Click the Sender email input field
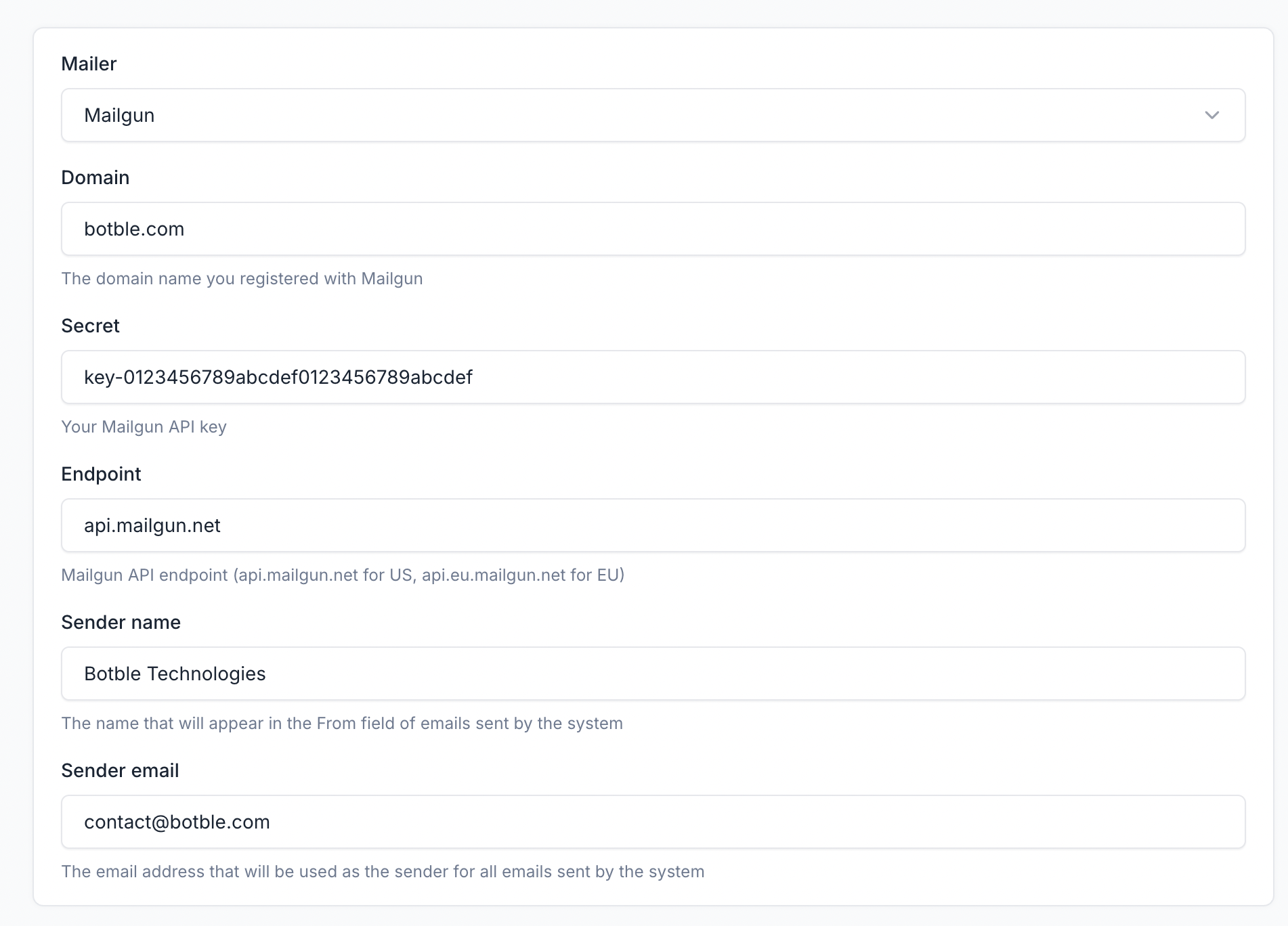1288x926 pixels. click(x=653, y=822)
